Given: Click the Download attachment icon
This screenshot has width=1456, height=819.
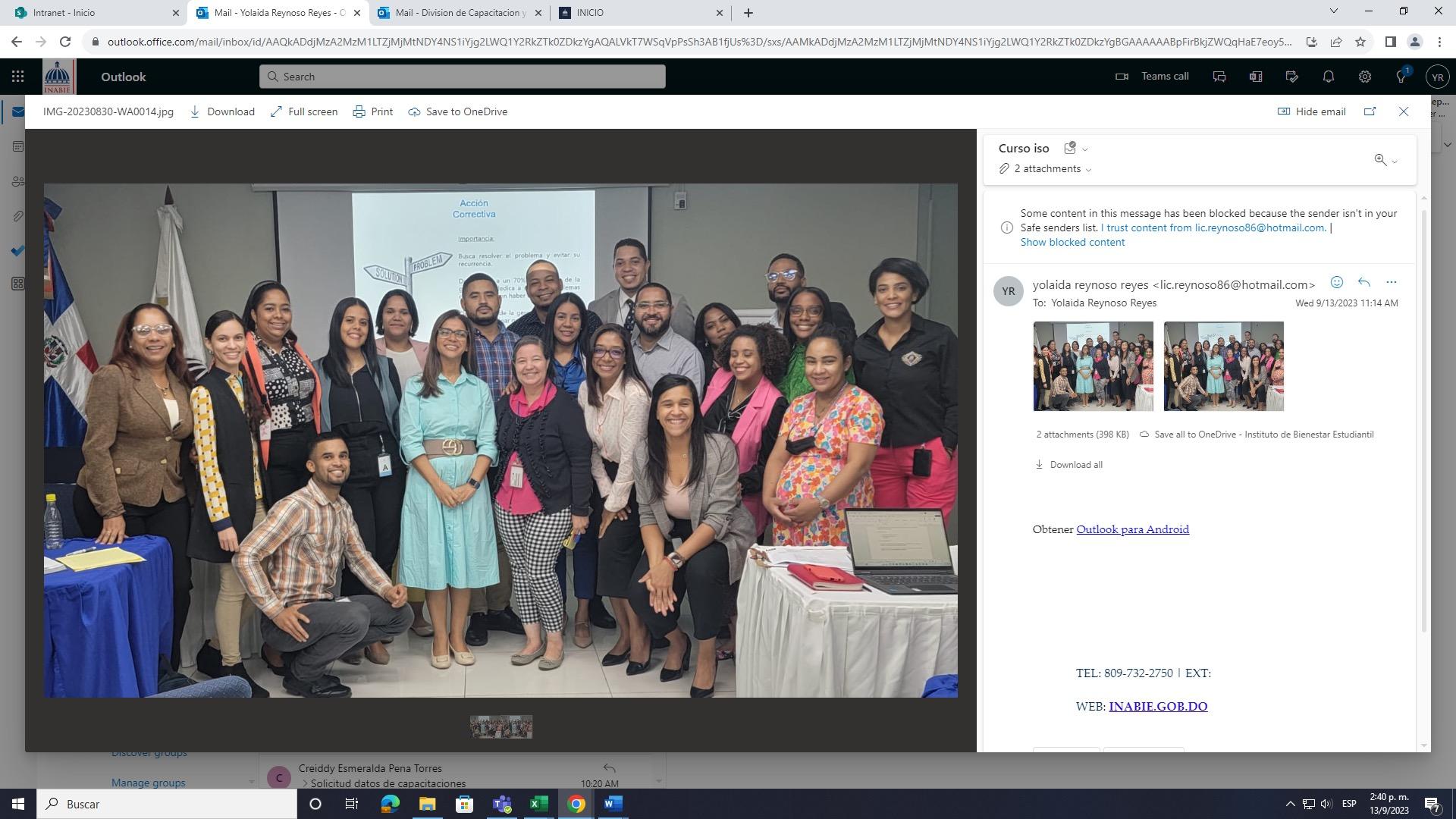Looking at the screenshot, I should [222, 111].
